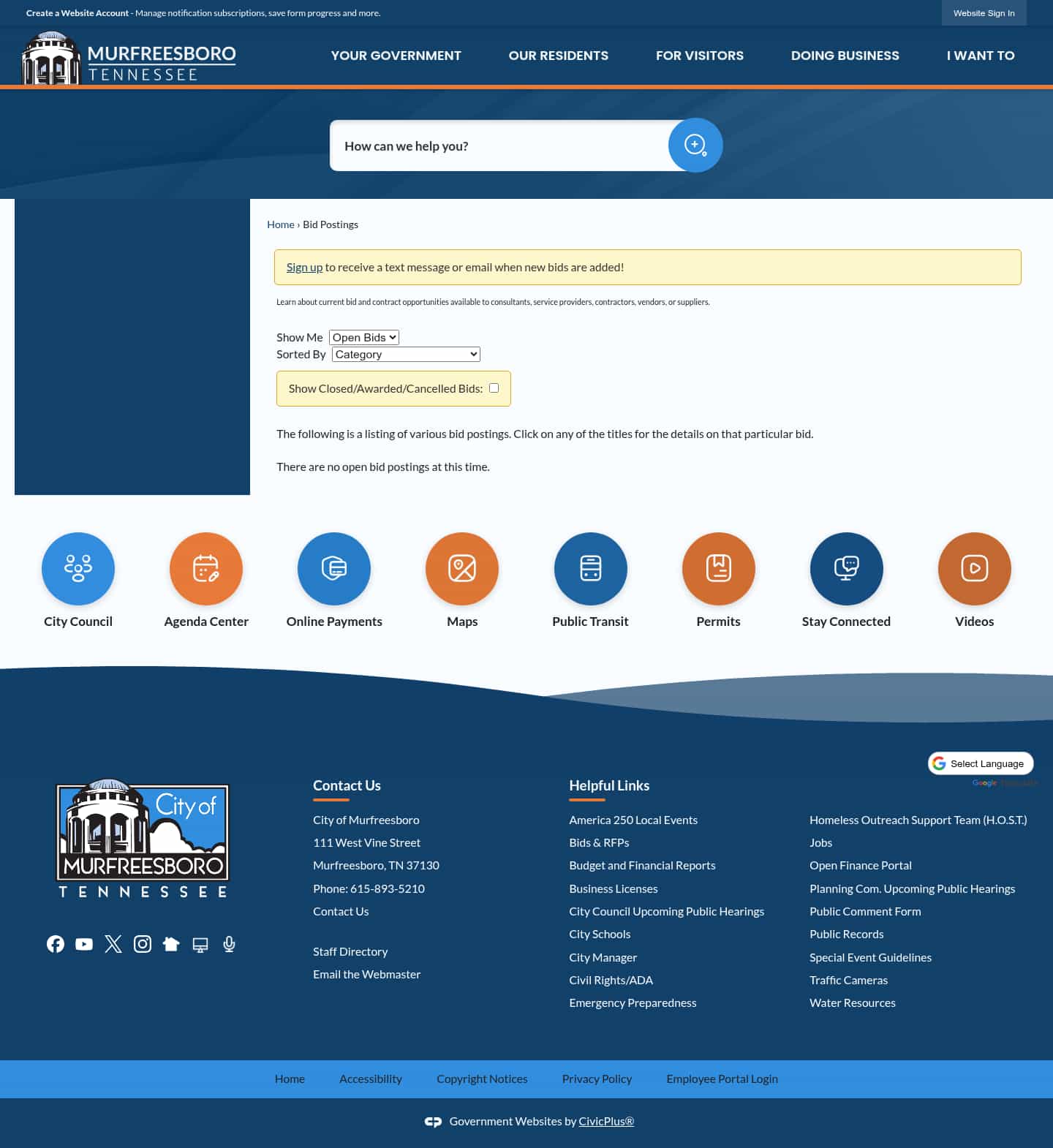Open the Select Language translate dropdown
The width and height of the screenshot is (1053, 1148).
(x=981, y=763)
